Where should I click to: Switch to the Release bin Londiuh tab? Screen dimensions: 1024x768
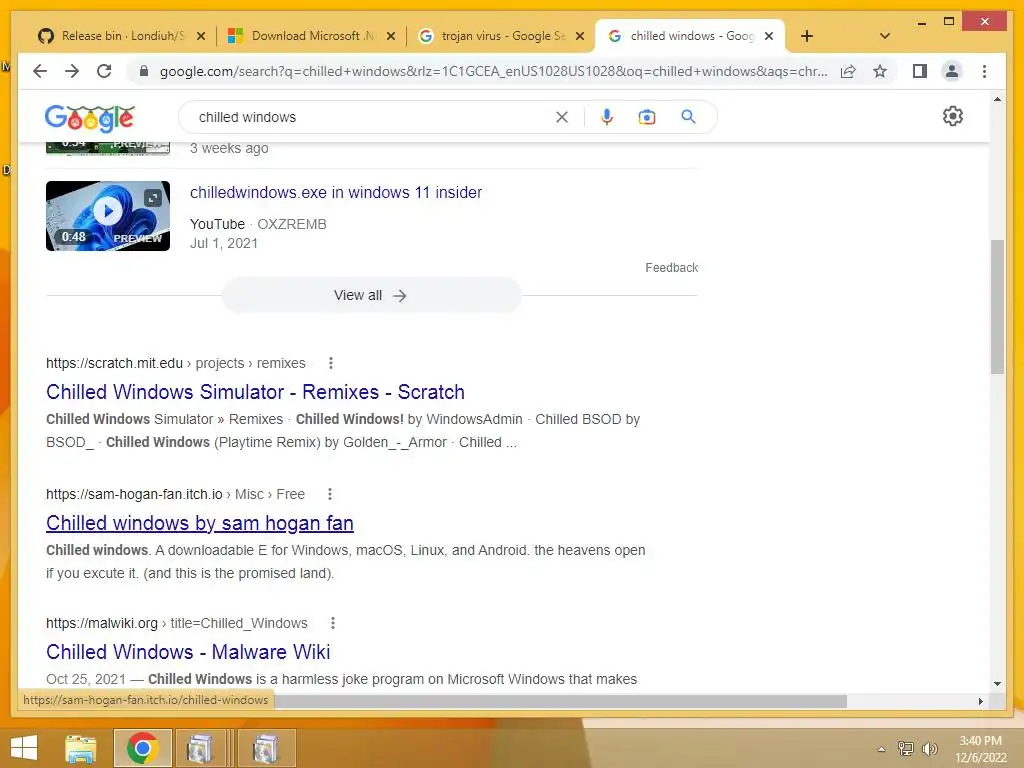121,36
